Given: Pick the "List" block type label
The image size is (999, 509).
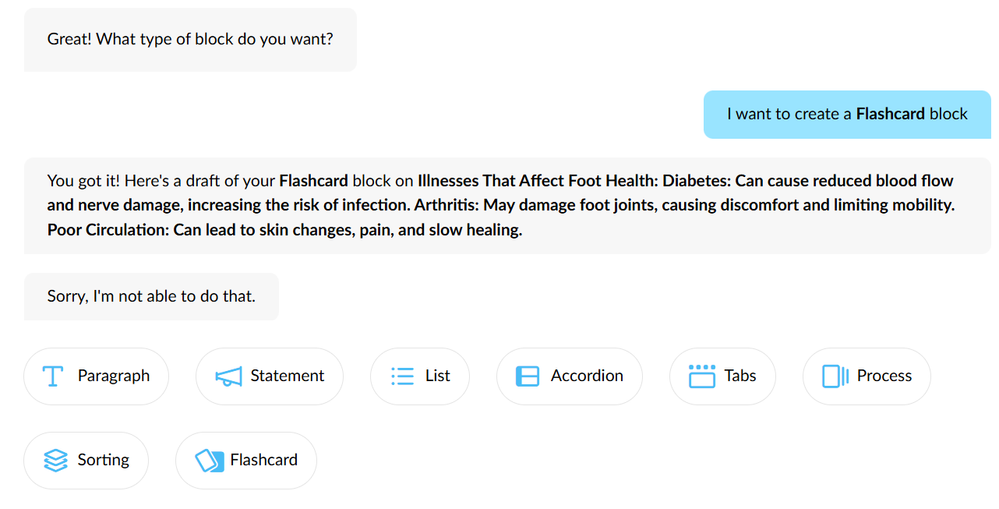Looking at the screenshot, I should pyautogui.click(x=437, y=376).
